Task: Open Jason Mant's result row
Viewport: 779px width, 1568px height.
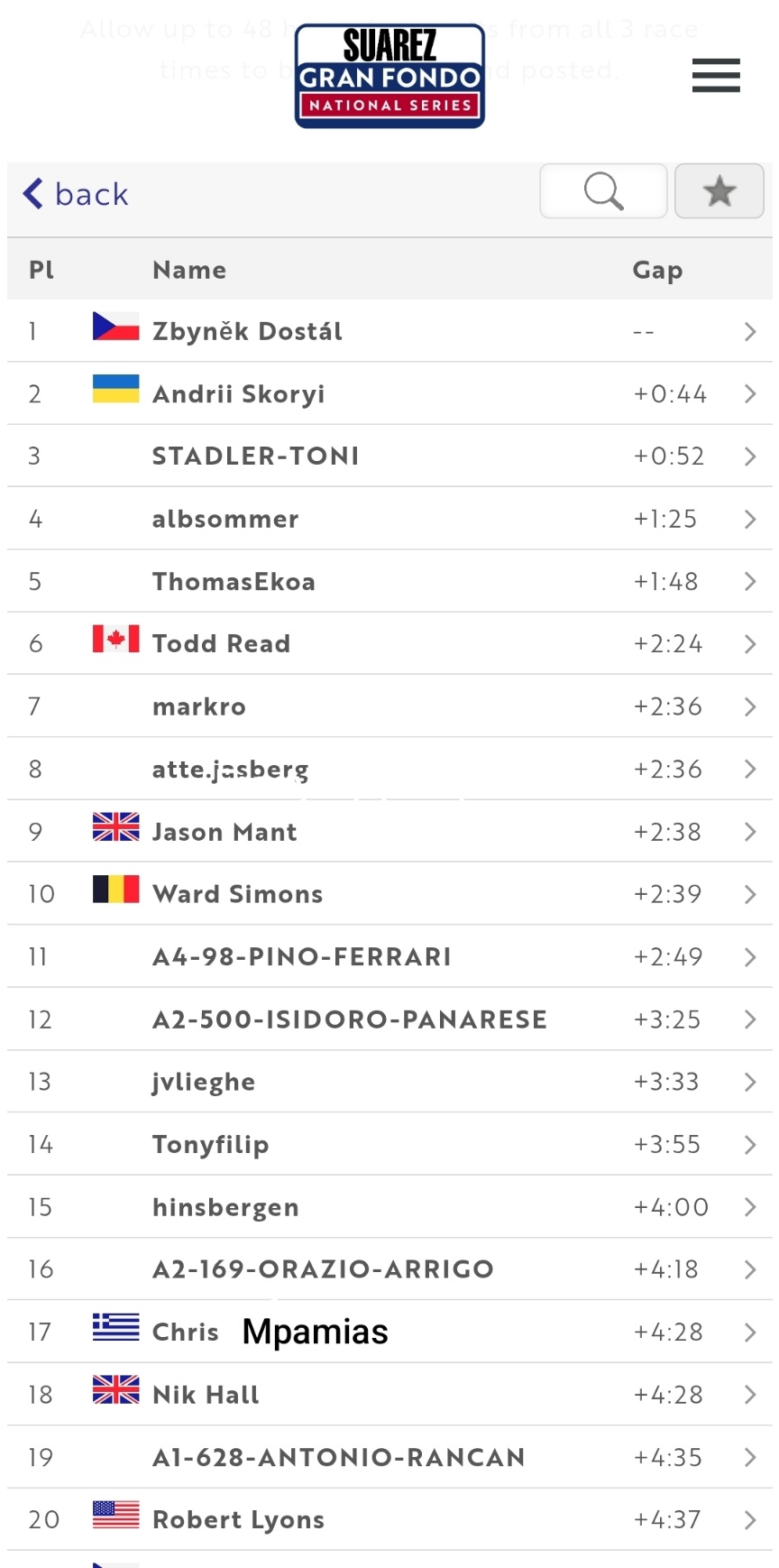Action: coord(225,832)
